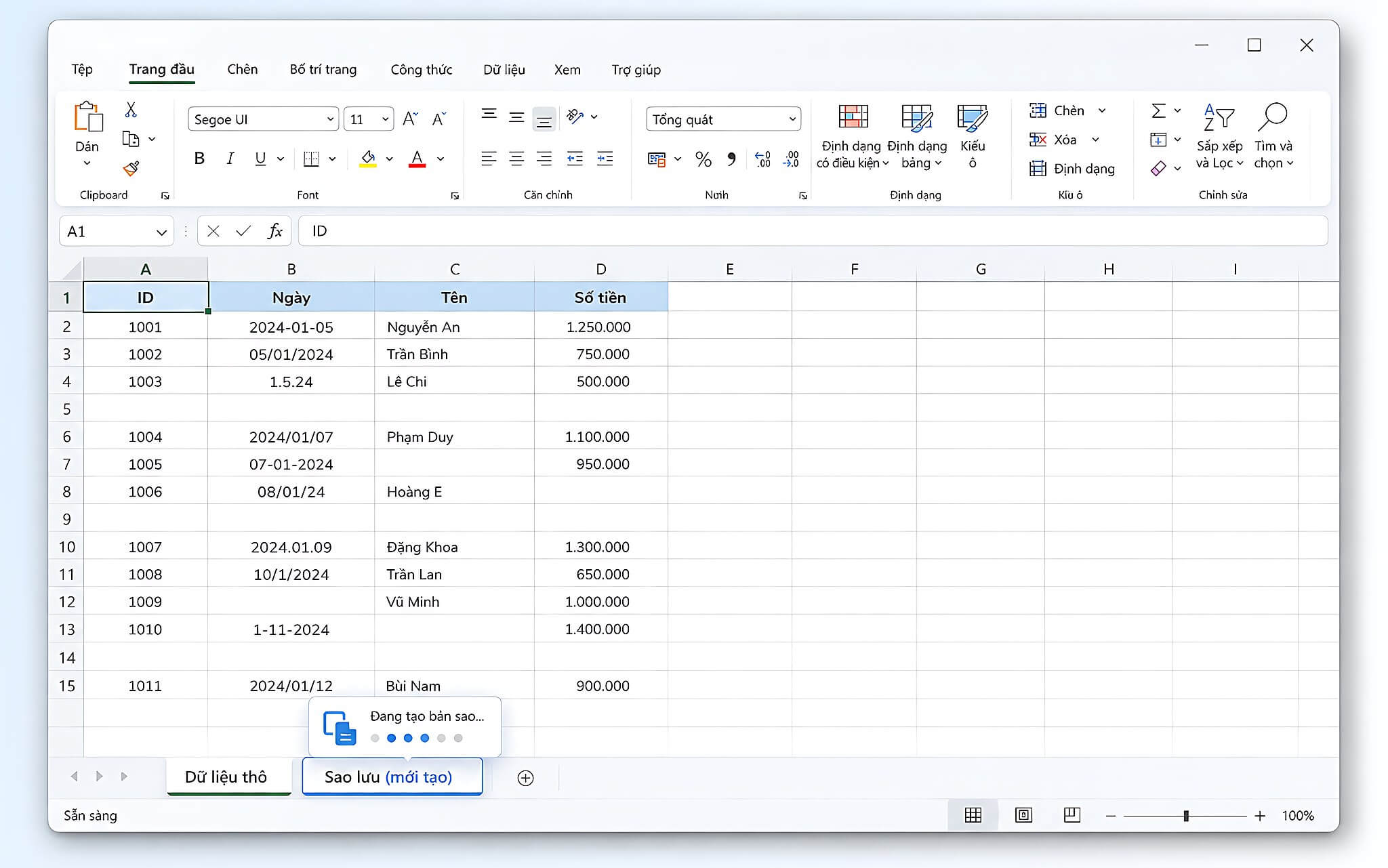1388x868 pixels.
Task: Click the Fill down icon
Action: (x=1158, y=140)
